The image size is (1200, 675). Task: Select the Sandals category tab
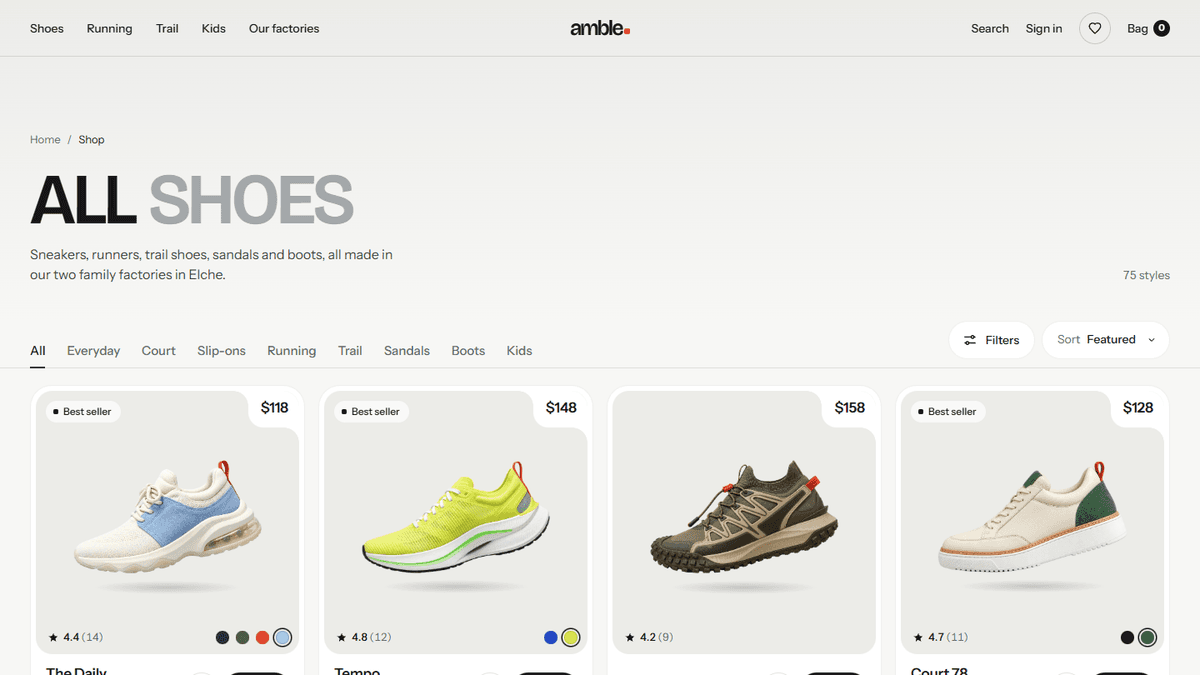point(407,351)
